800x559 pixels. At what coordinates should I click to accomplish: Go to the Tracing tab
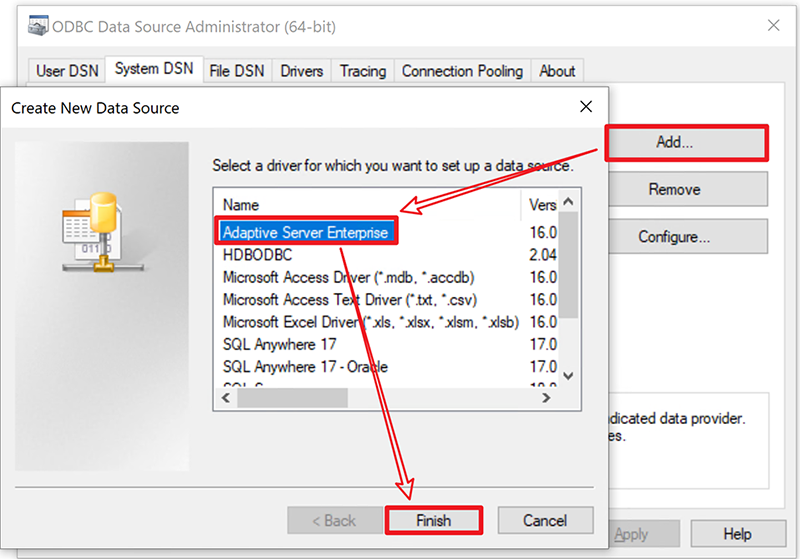click(x=362, y=71)
